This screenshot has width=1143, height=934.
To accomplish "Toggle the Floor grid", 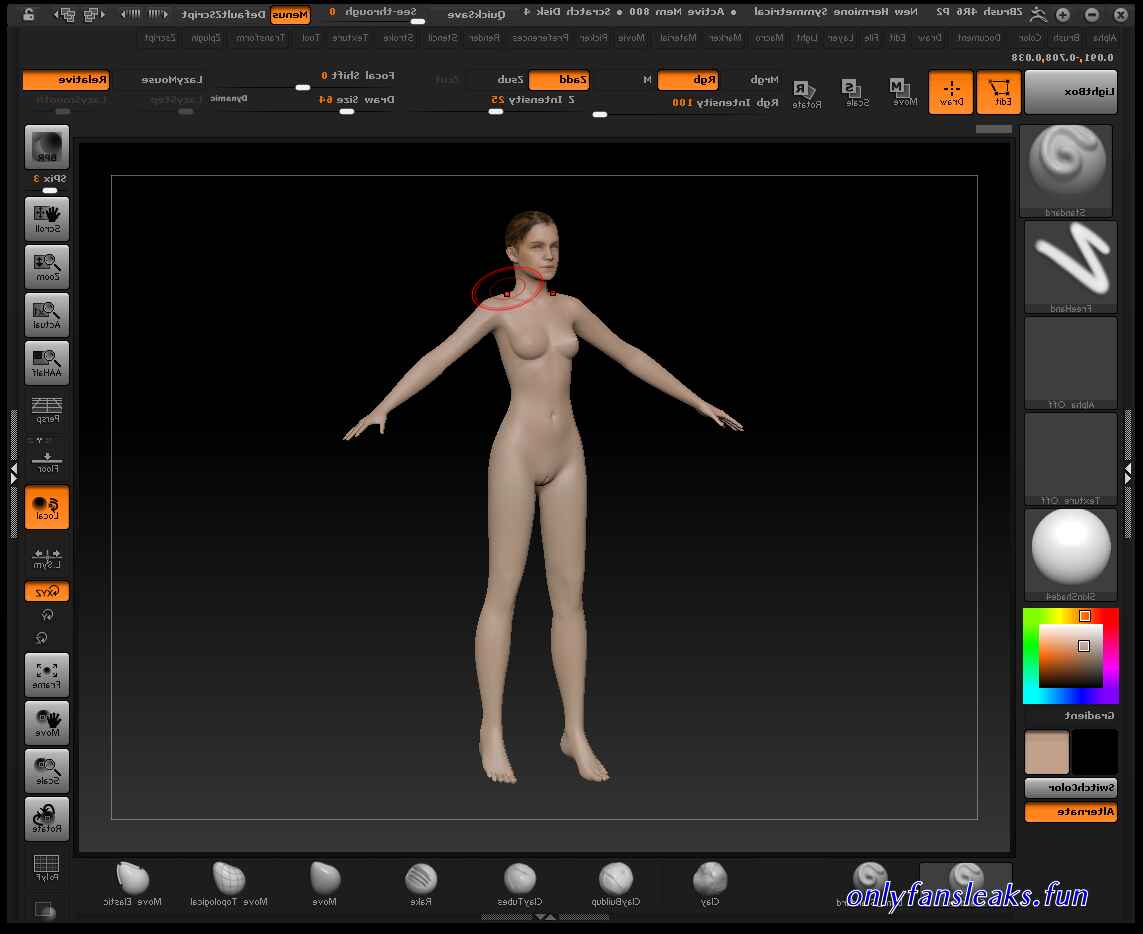I will [47, 461].
